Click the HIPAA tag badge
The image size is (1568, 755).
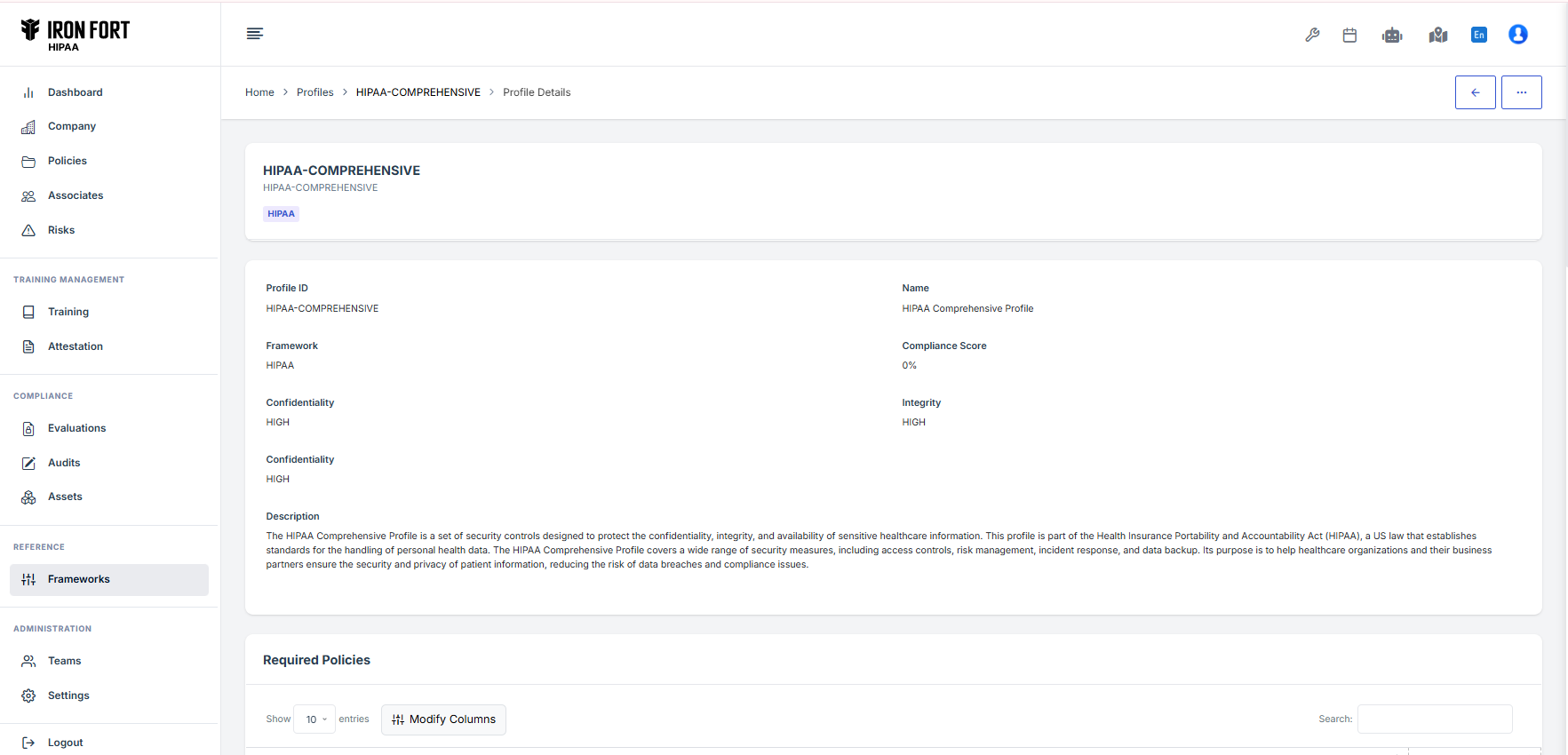pyautogui.click(x=281, y=214)
